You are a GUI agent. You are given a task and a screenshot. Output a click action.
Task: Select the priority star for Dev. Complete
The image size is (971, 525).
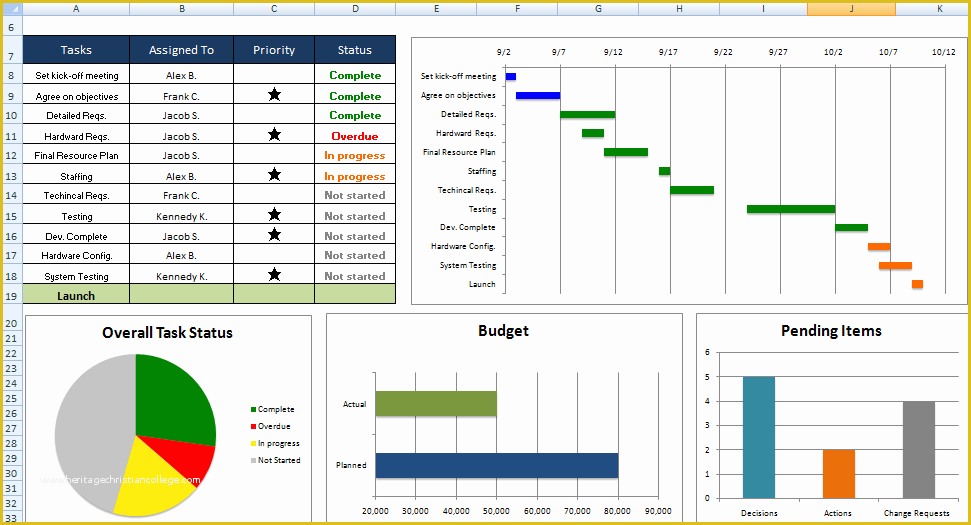274,235
